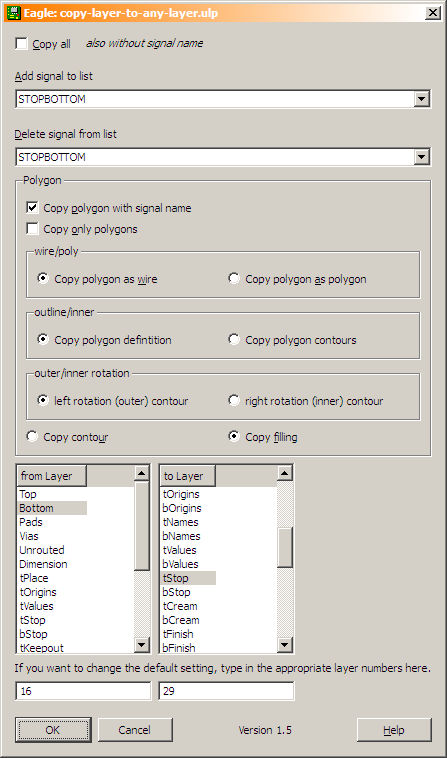Click the to Layer scrollbar thumb
447x758 pixels.
click(x=285, y=547)
